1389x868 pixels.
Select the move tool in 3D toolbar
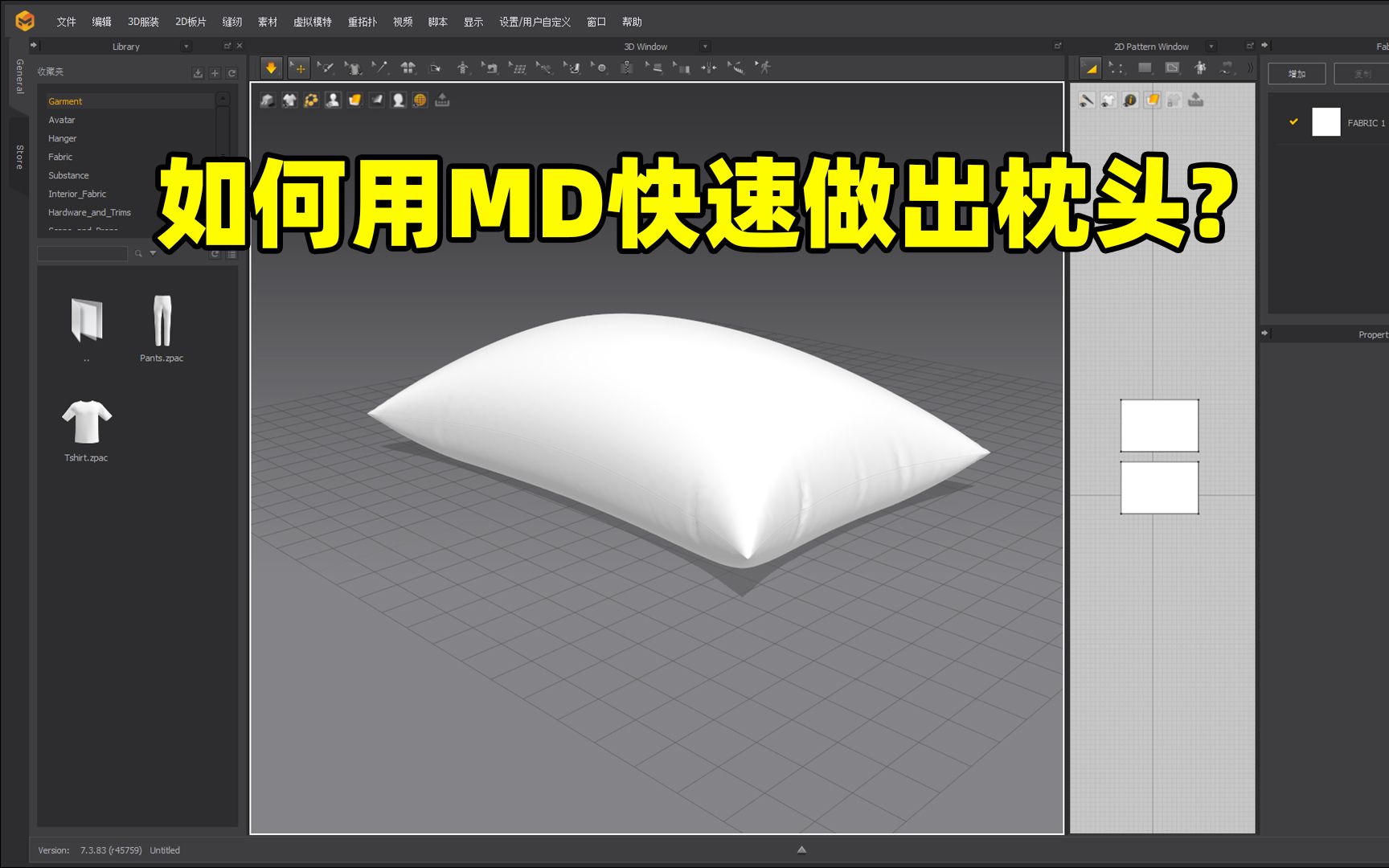[298, 68]
